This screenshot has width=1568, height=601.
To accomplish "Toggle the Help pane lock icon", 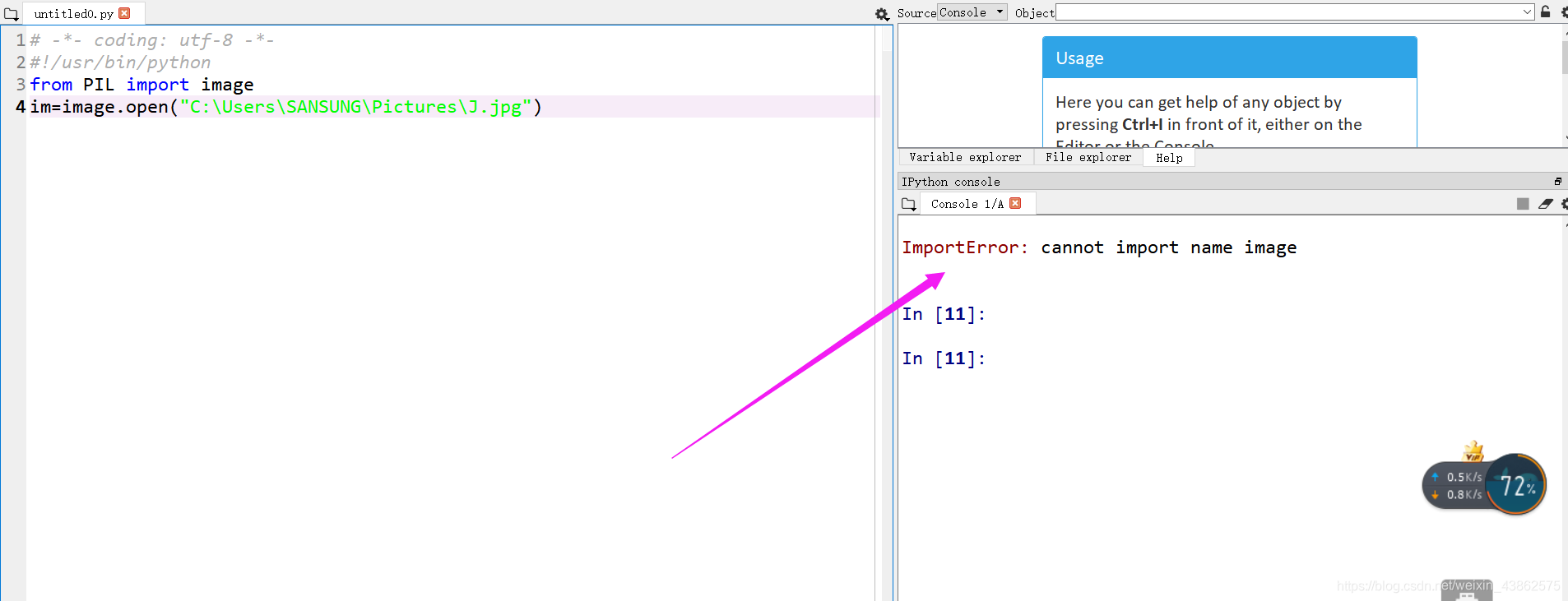I will (1545, 12).
